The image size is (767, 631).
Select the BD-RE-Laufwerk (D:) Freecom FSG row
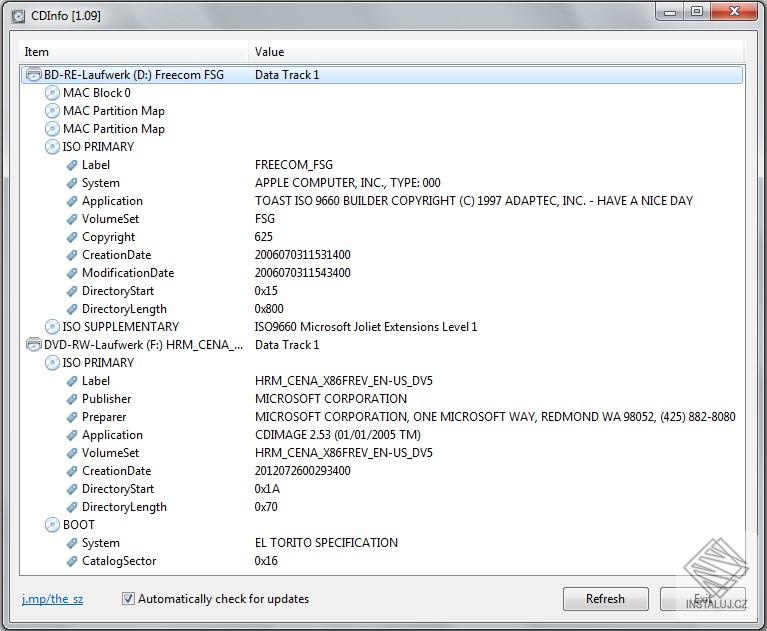[382, 75]
